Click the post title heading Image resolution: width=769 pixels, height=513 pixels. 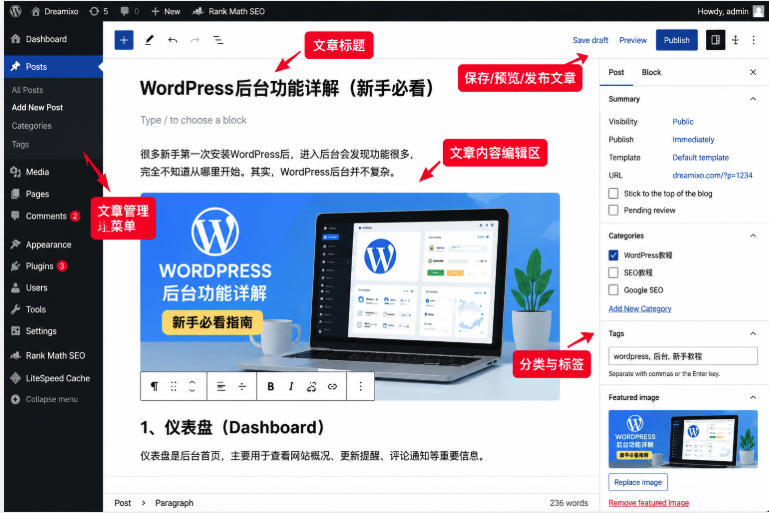[287, 88]
